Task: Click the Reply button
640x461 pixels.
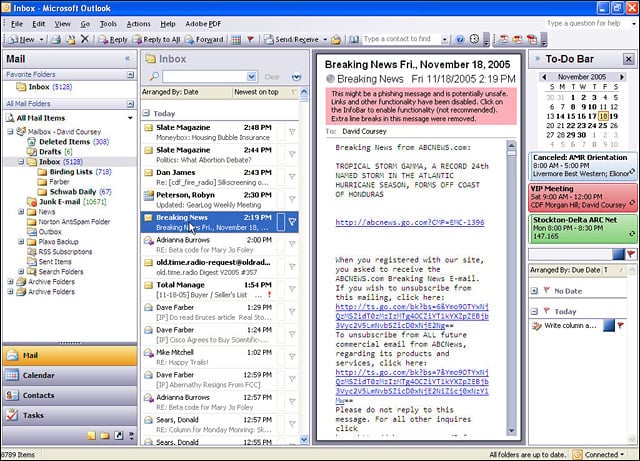Action: click(x=113, y=40)
